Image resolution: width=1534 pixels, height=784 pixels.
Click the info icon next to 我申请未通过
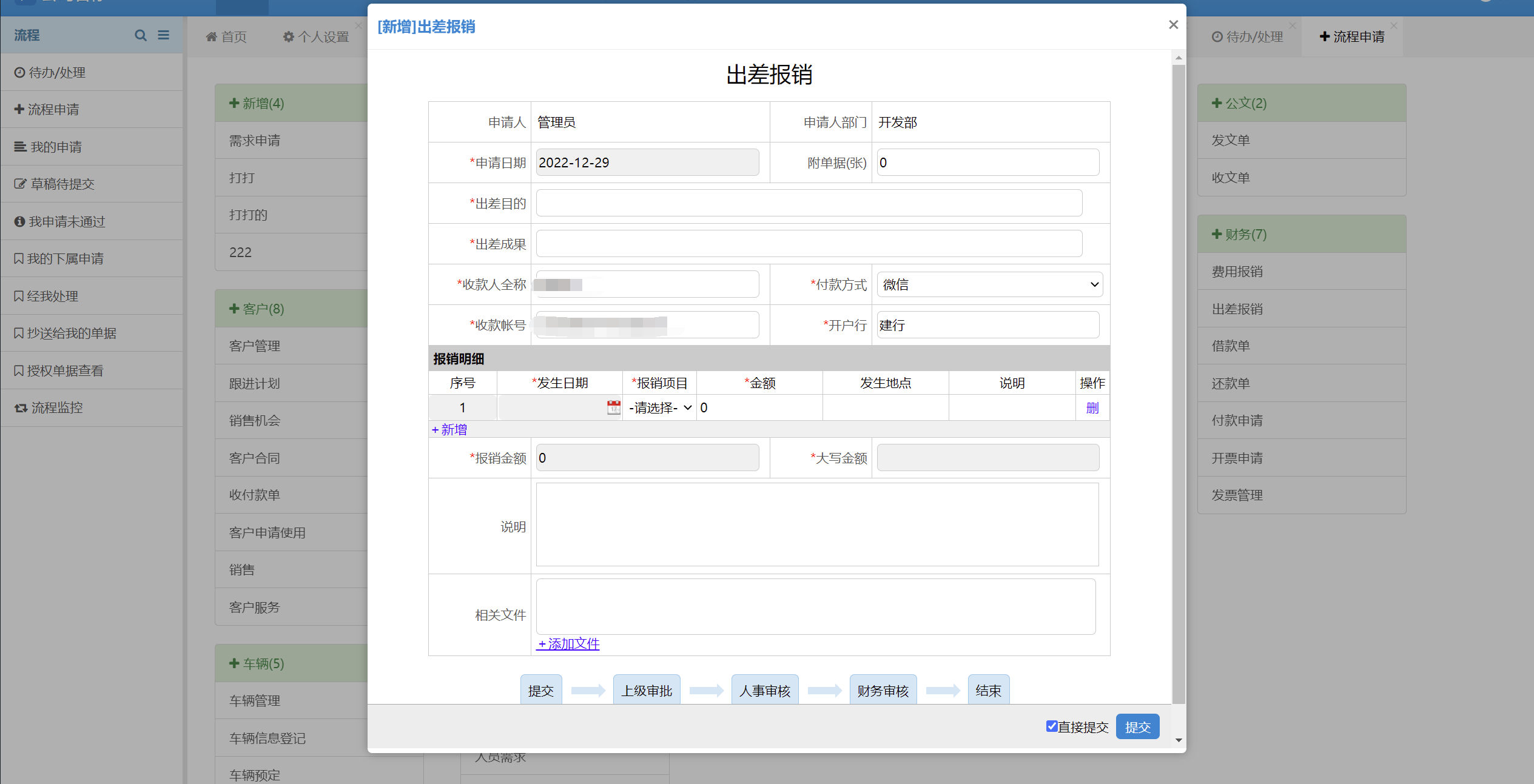(20, 222)
